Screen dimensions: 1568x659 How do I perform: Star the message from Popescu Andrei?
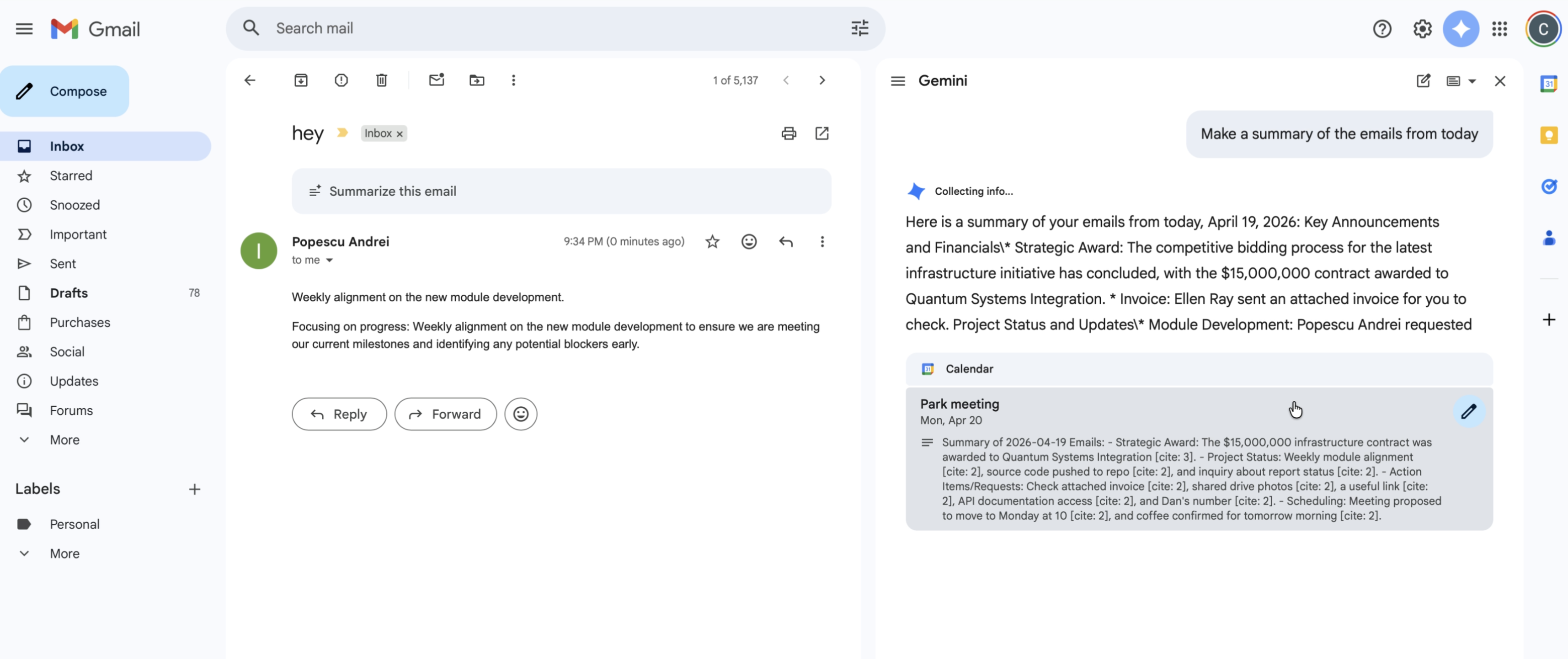pos(712,242)
